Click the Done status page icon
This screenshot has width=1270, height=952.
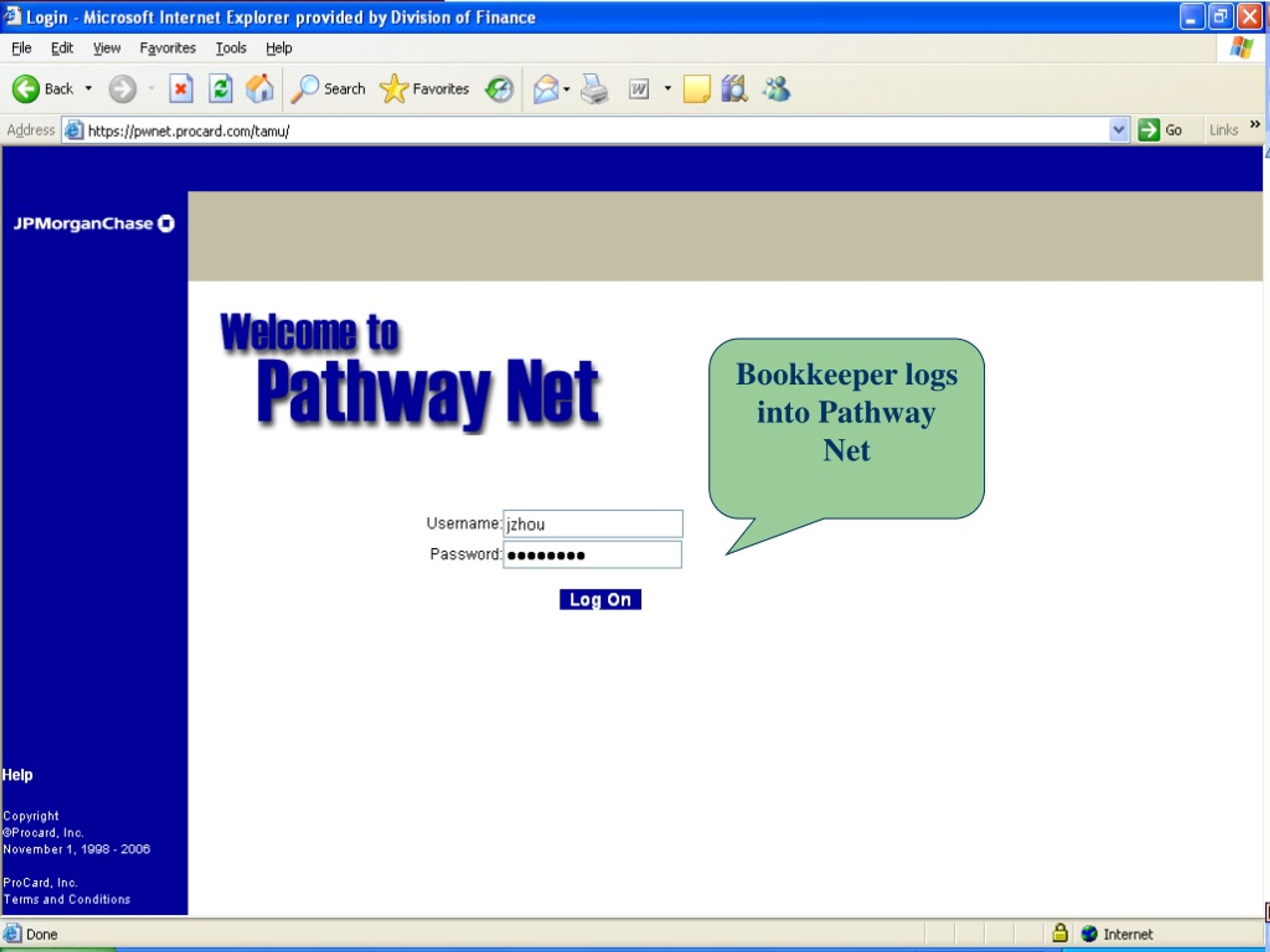tap(12, 934)
